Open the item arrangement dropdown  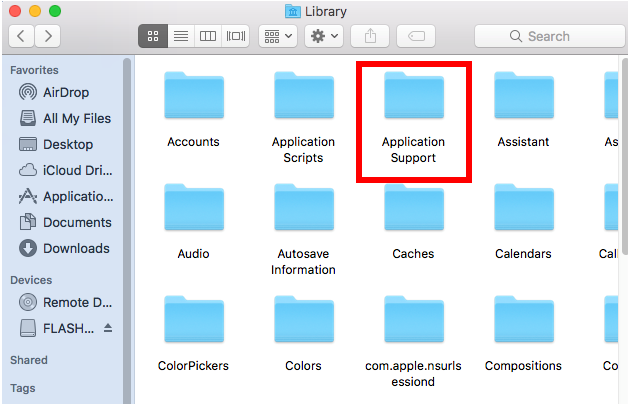pos(278,36)
